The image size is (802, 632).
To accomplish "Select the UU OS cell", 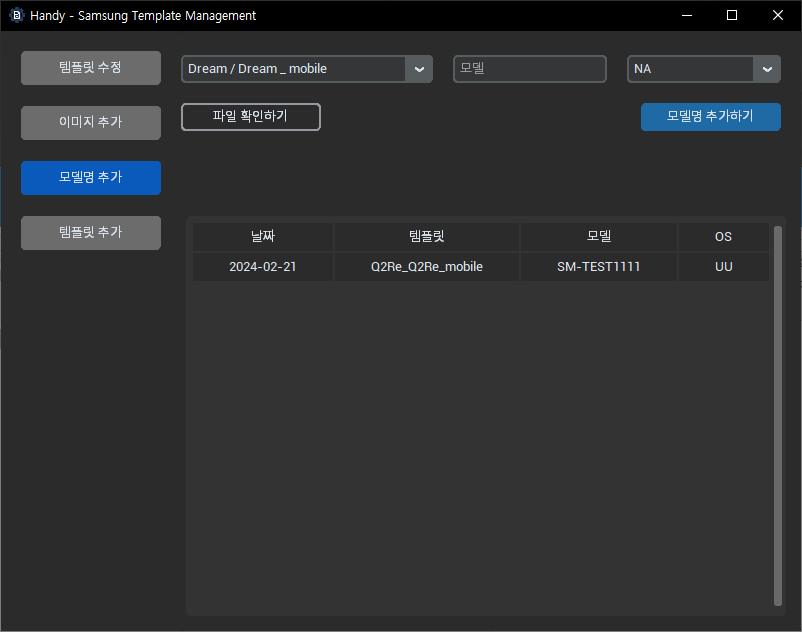I will pos(723,266).
